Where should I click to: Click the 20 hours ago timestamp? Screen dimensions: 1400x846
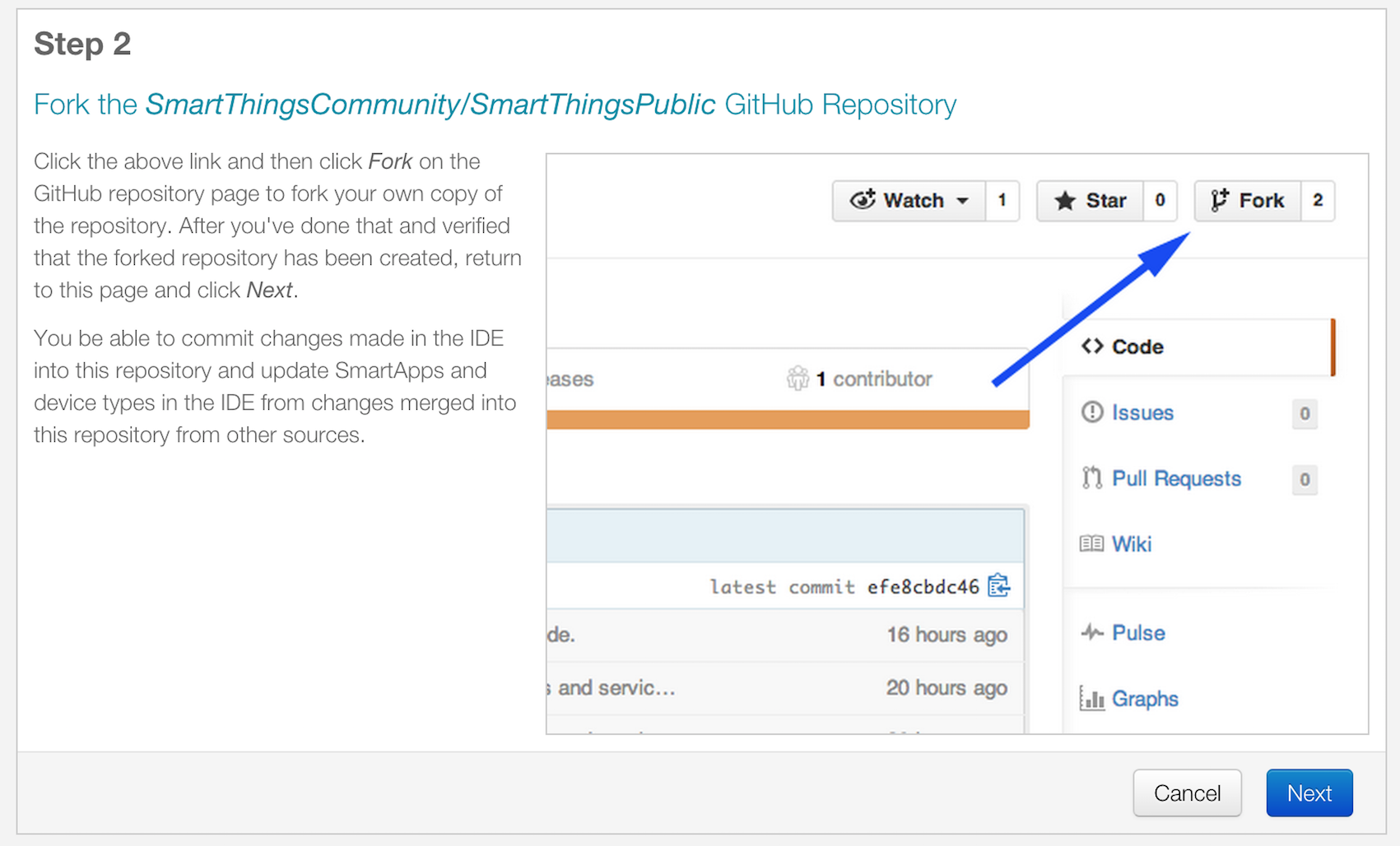tap(947, 688)
